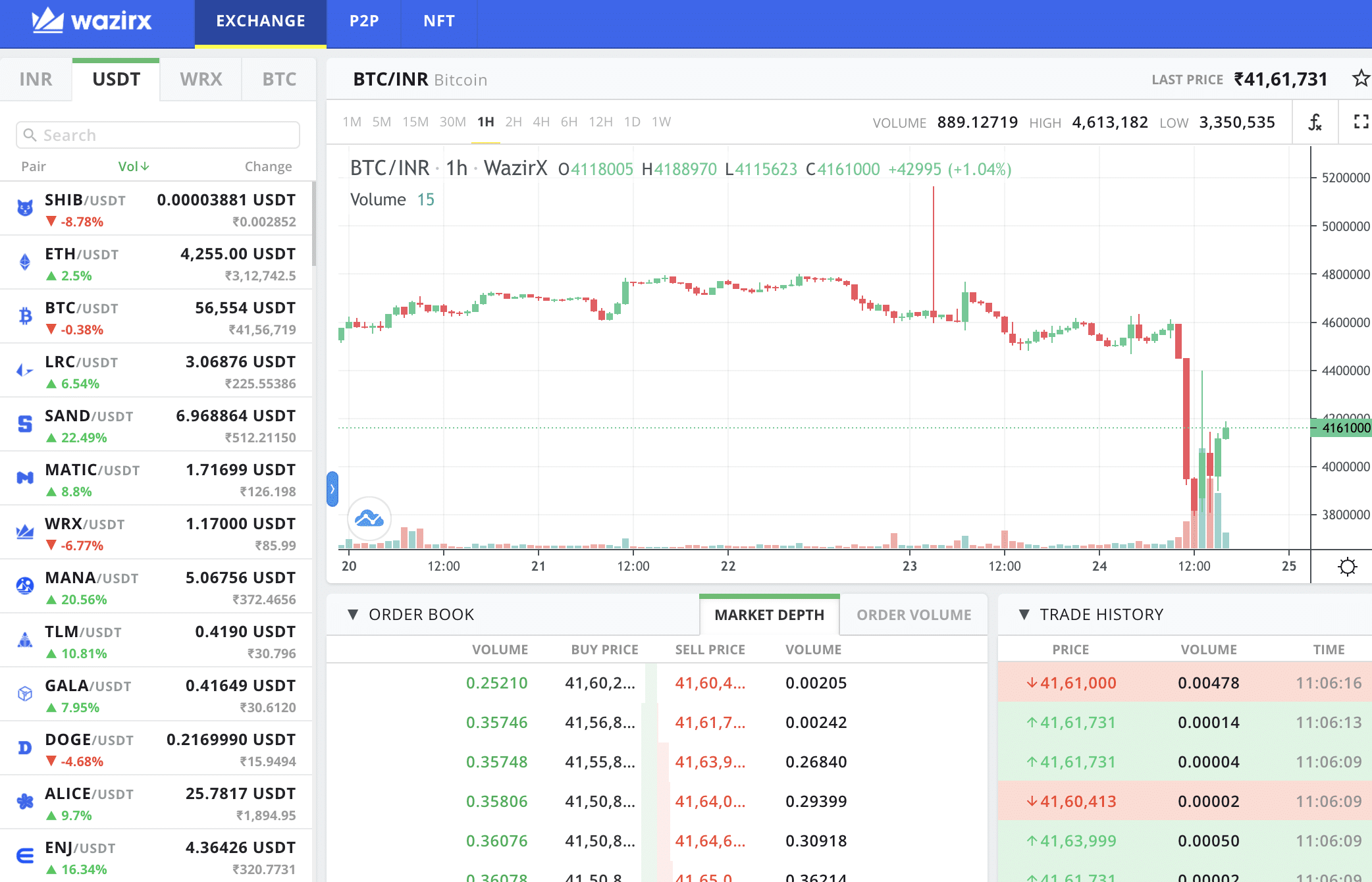
Task: Open SHIB/USDT pair row
Action: pos(156,209)
